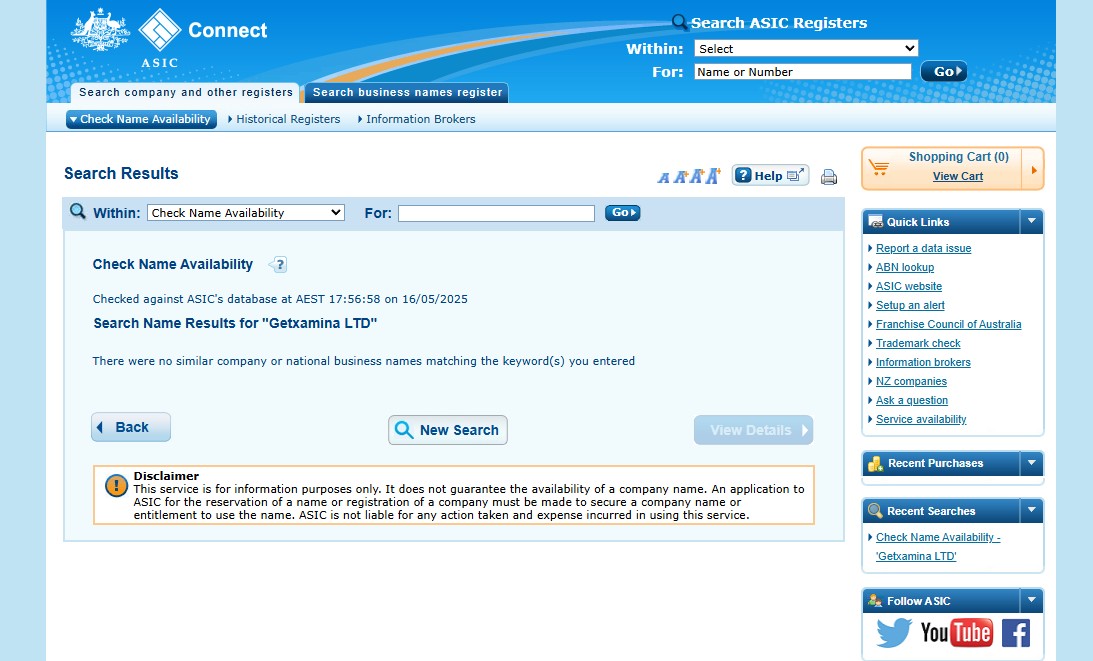This screenshot has height=661, width=1093.
Task: Click the Follow ASIC people icon
Action: pyautogui.click(x=875, y=600)
